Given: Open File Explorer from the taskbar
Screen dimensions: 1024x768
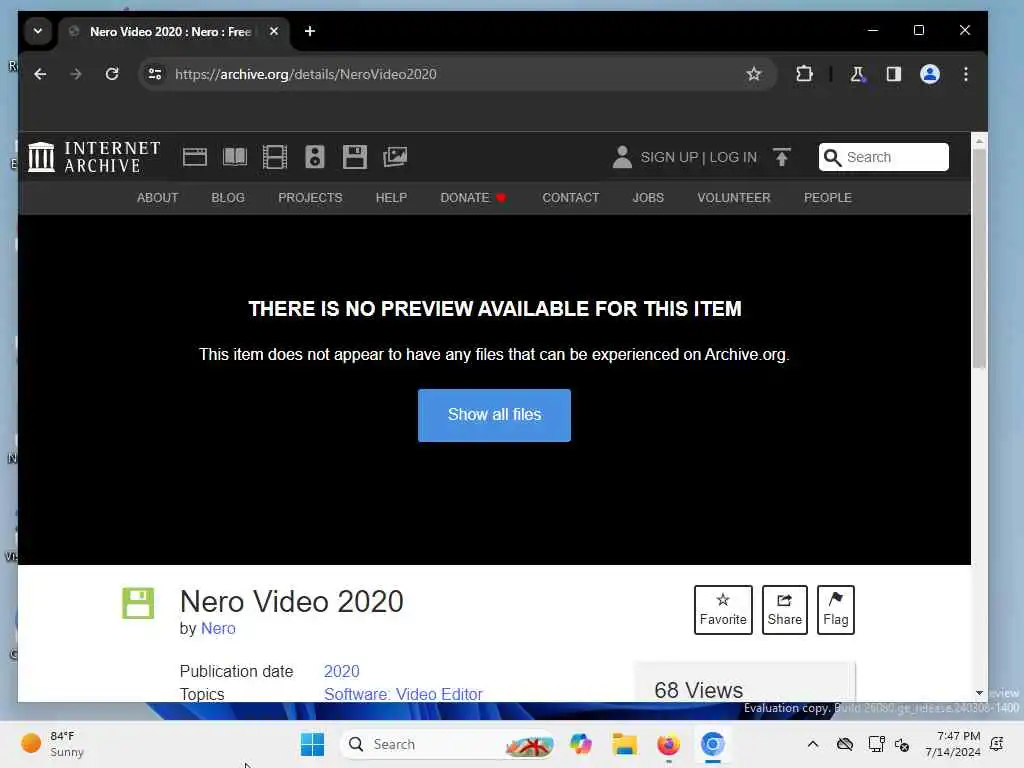Looking at the screenshot, I should 624,744.
